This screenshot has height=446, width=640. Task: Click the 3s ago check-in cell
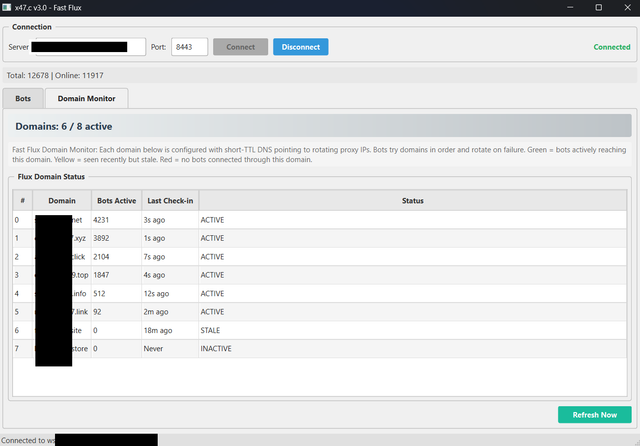(170, 220)
